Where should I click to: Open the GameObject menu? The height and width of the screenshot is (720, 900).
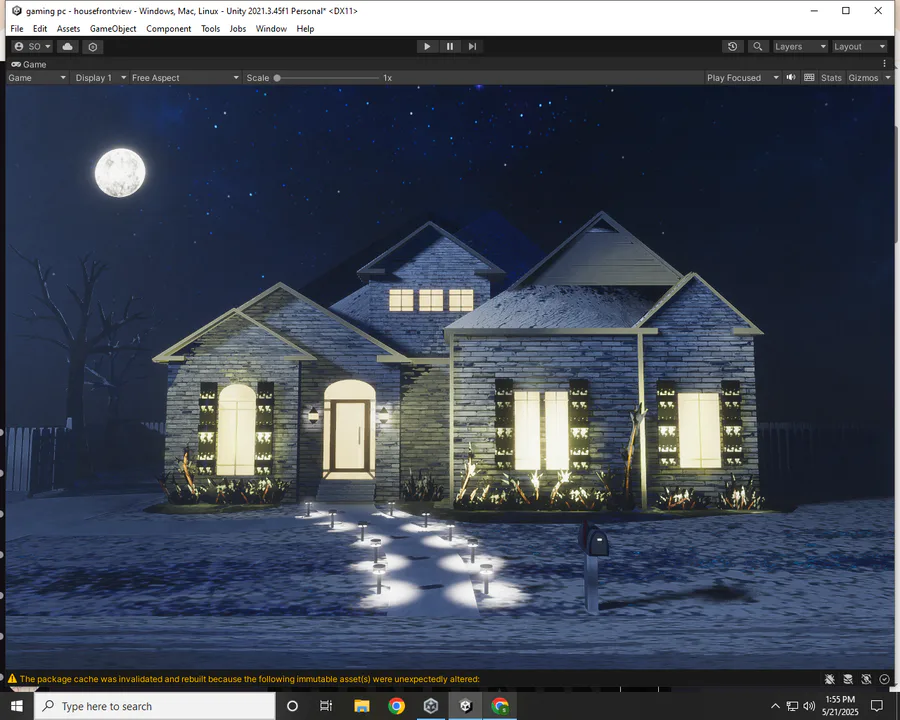pyautogui.click(x=113, y=29)
